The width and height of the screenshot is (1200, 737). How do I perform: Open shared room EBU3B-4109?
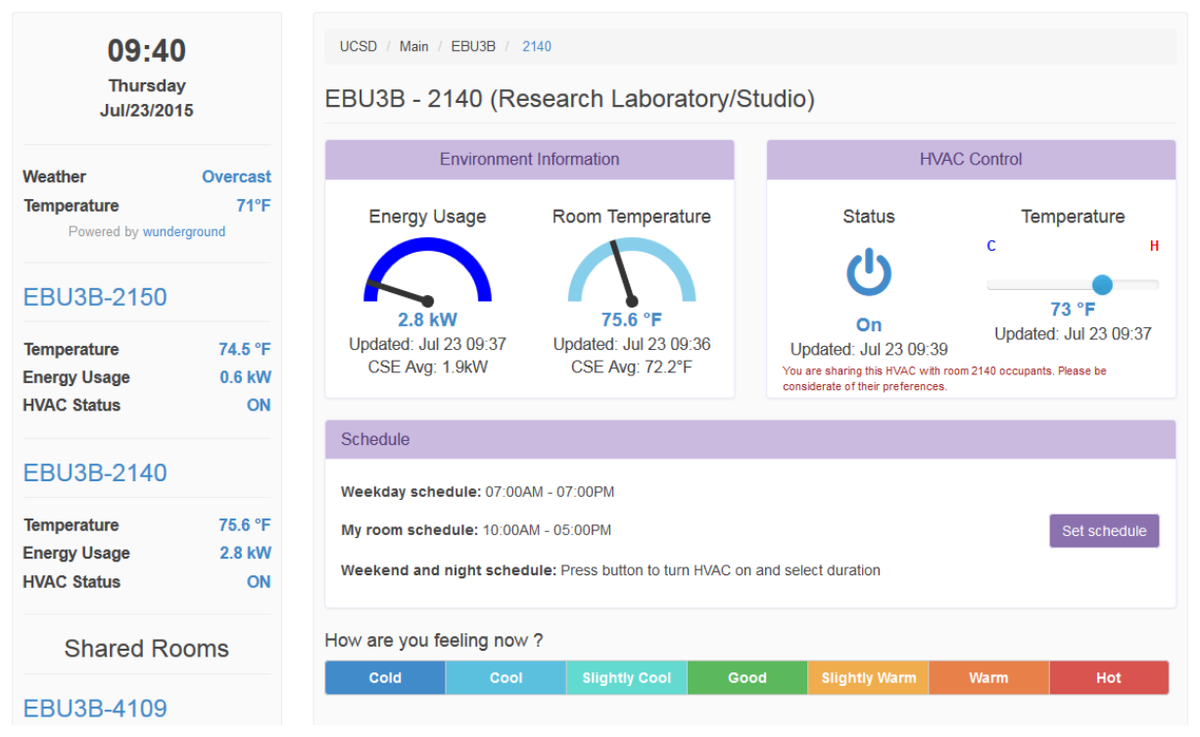point(95,709)
